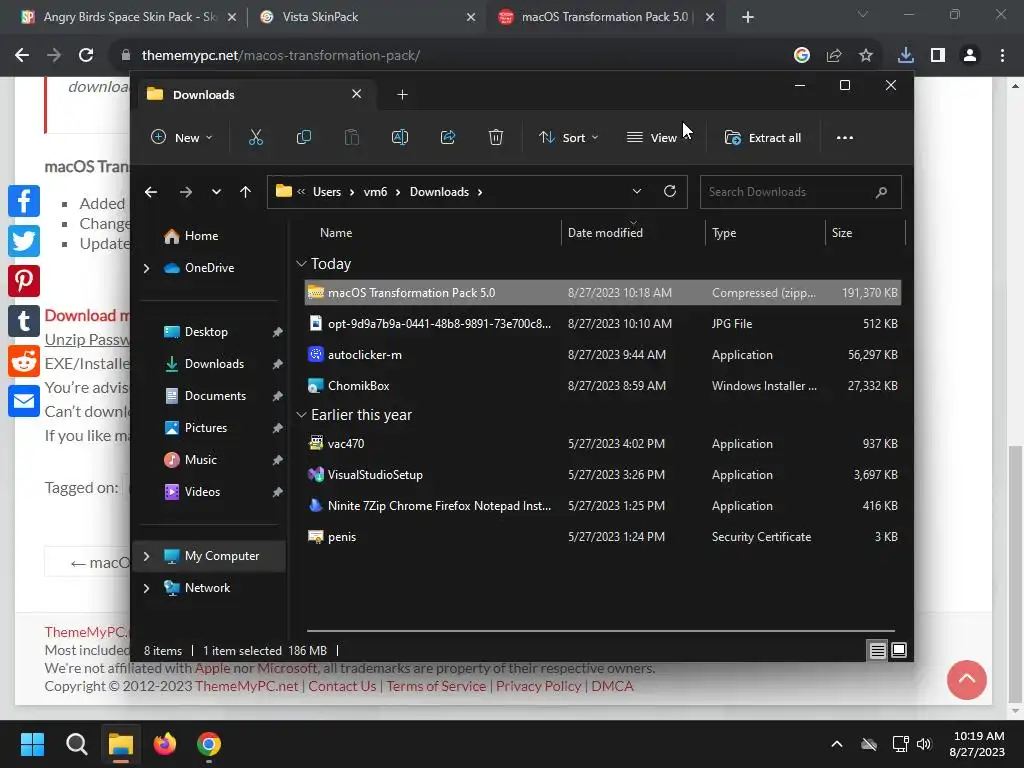Screen dimensions: 1024x768
Task: Expand the OneDrive tree node
Action: pos(146,268)
